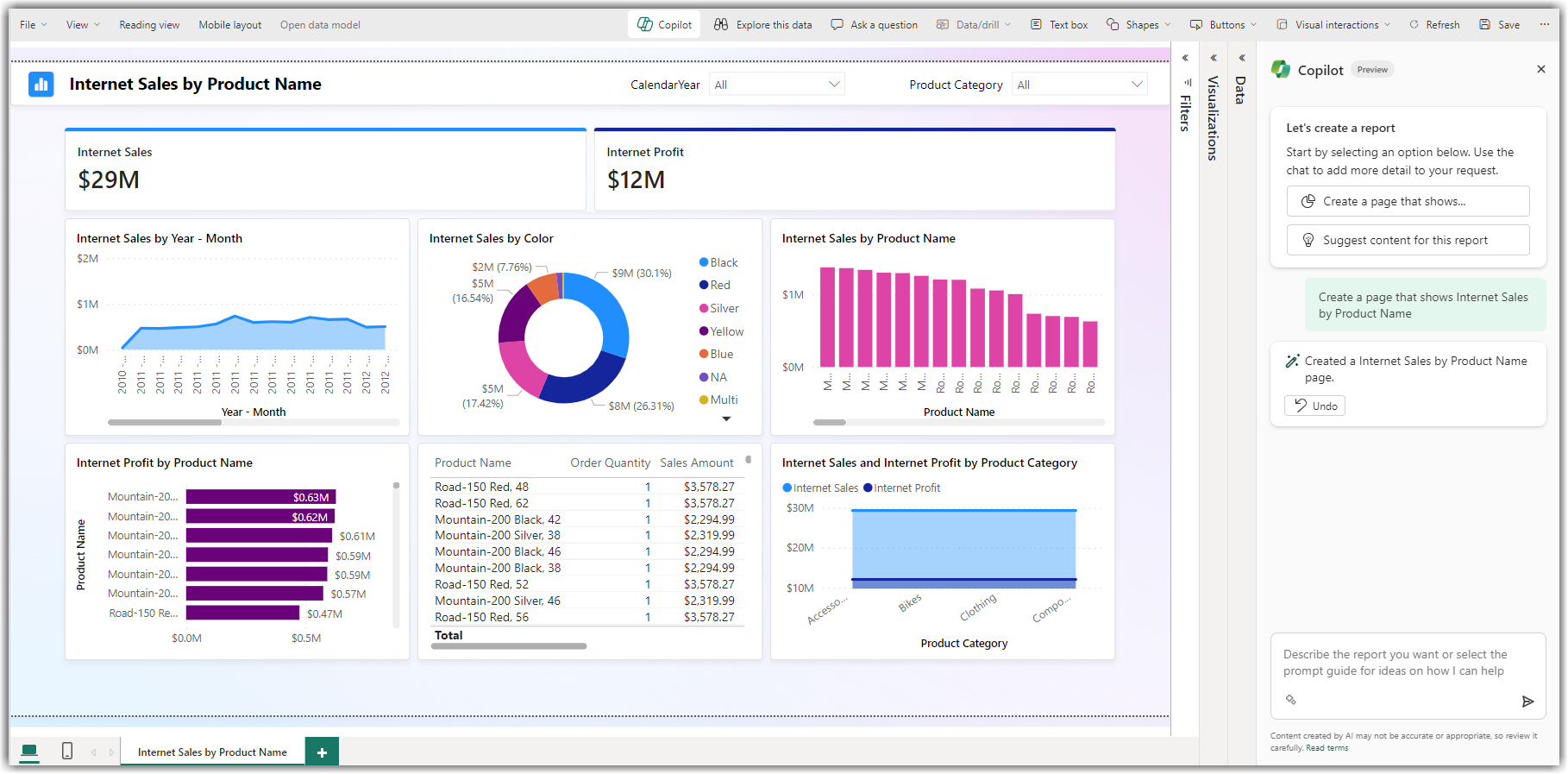The height and width of the screenshot is (774, 1568).
Task: Click the Year-Month chart horizontal scrollbar
Action: pyautogui.click(x=164, y=422)
